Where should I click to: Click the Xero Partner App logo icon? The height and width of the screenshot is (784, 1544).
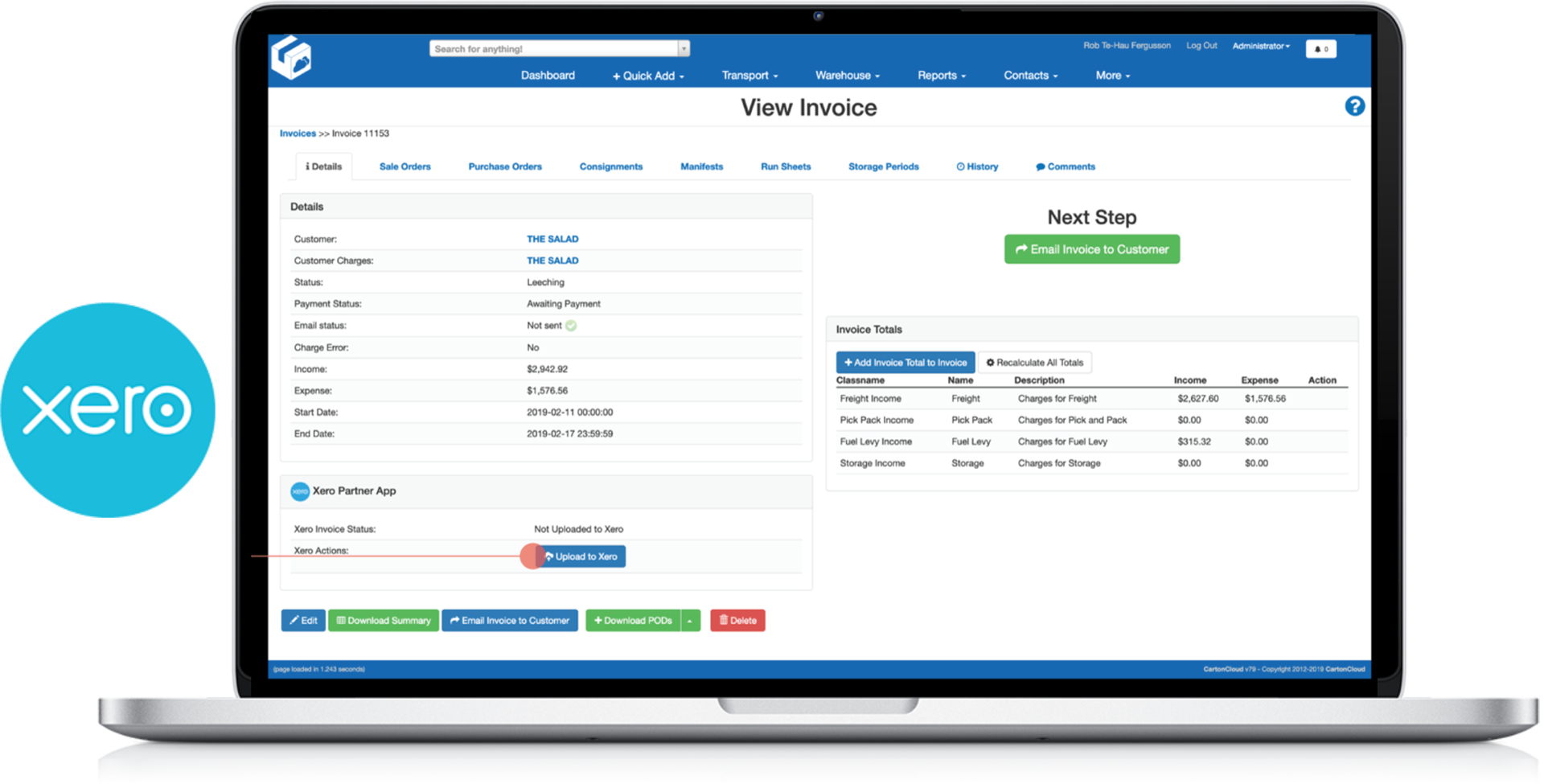pos(300,491)
